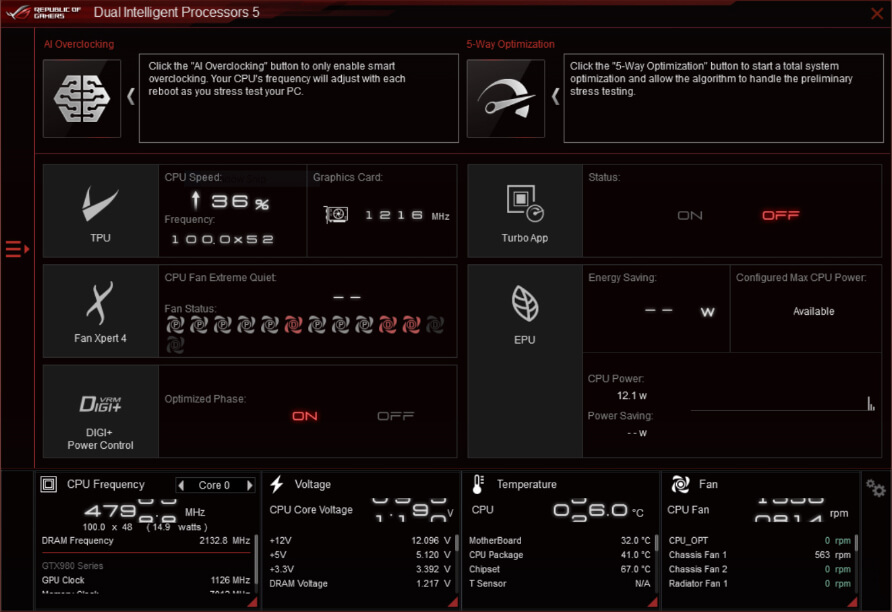Click the DRAM Voltage 1.217 V row
Screen dimensions: 892x612
point(360,584)
